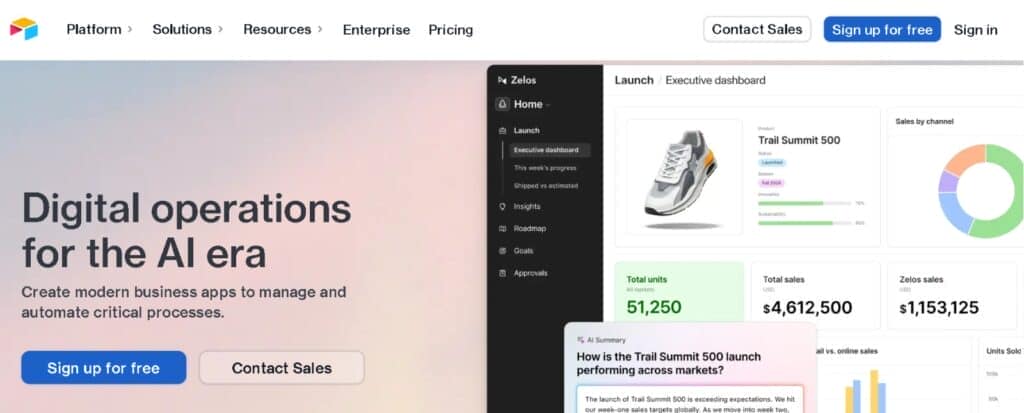Go to the Enterprise page
Image resolution: width=1024 pixels, height=413 pixels.
pyautogui.click(x=376, y=30)
